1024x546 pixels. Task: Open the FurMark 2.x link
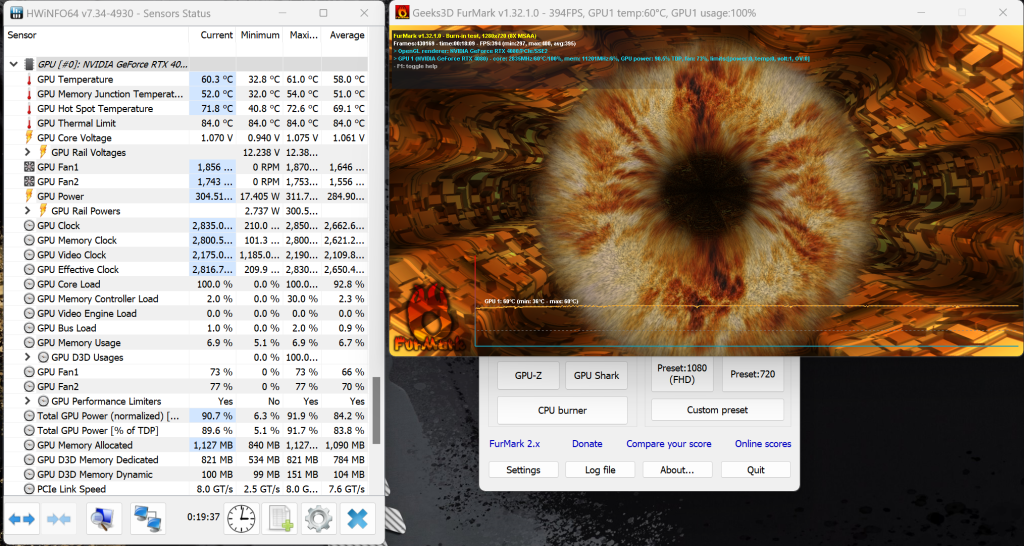pyautogui.click(x=514, y=444)
